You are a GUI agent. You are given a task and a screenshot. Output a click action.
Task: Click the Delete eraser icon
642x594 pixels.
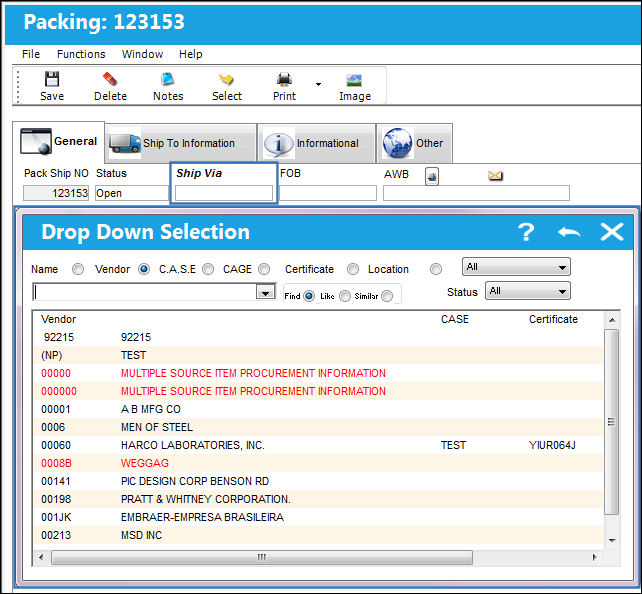click(110, 79)
